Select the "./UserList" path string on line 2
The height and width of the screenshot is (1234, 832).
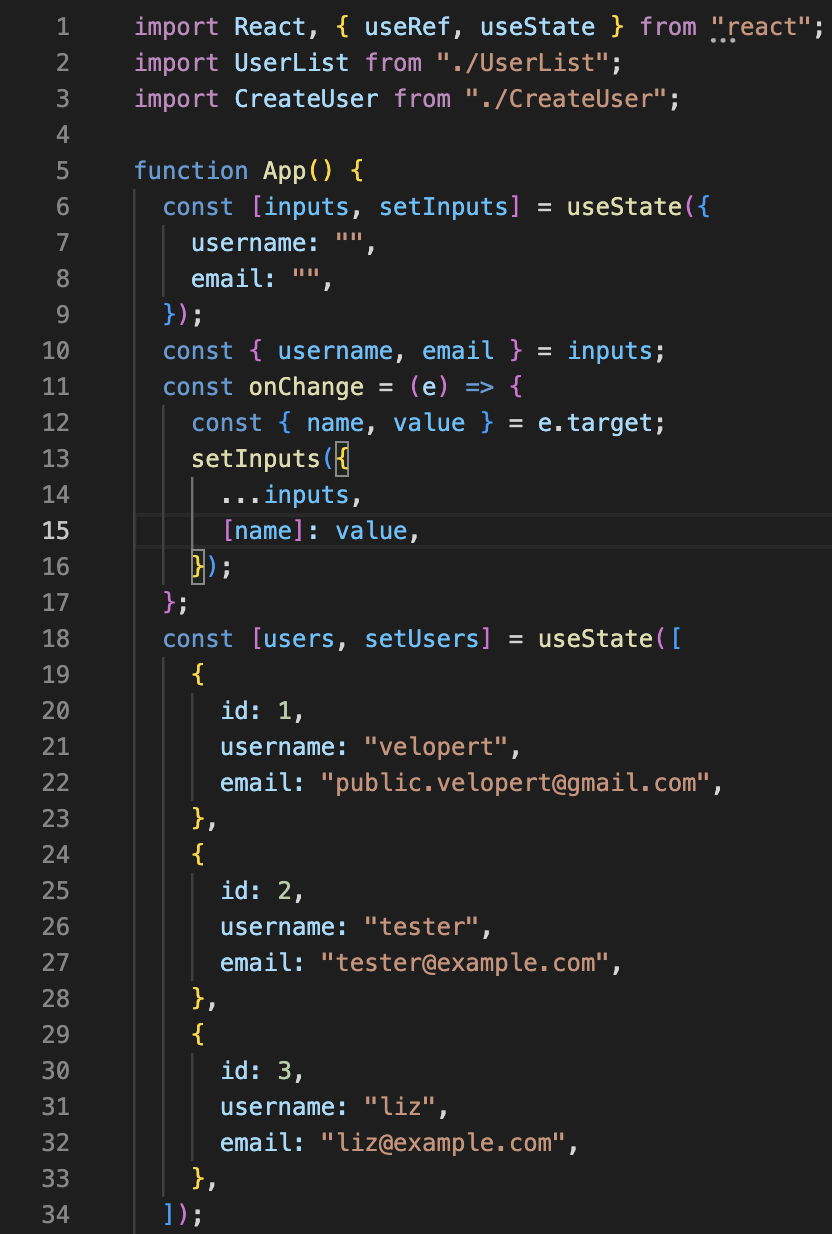522,63
